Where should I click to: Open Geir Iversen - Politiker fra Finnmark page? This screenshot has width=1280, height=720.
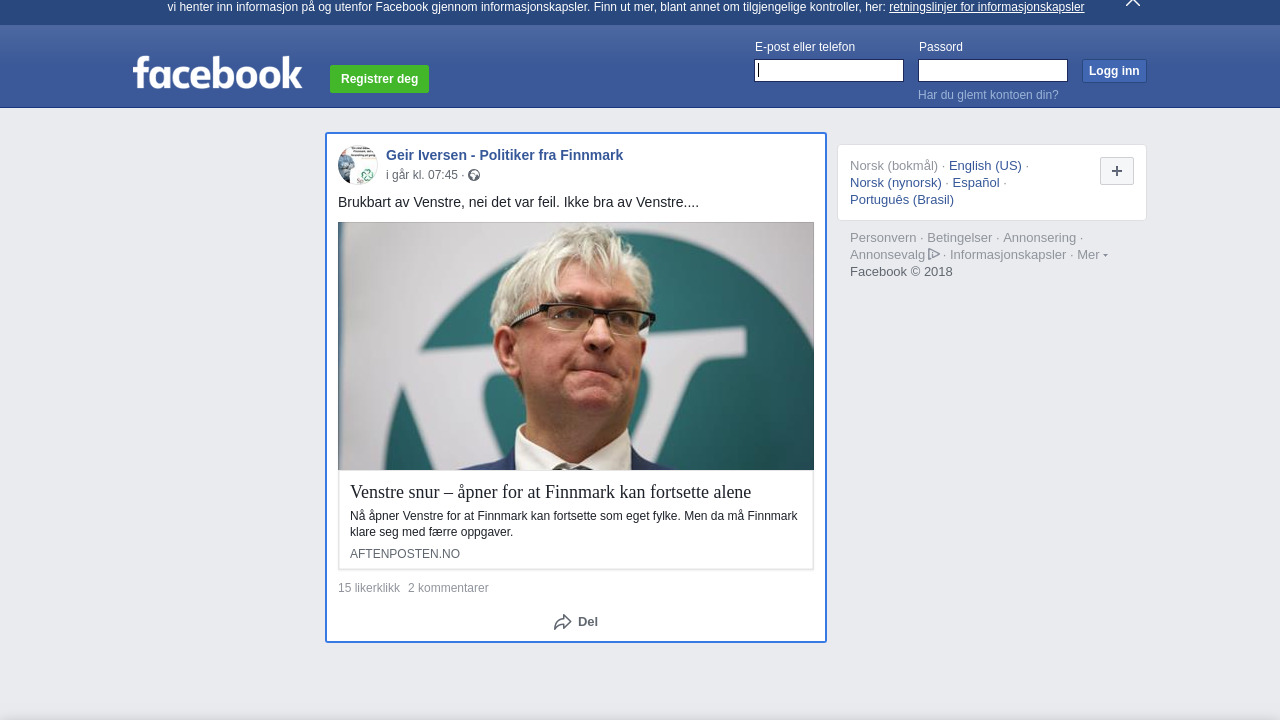(504, 155)
